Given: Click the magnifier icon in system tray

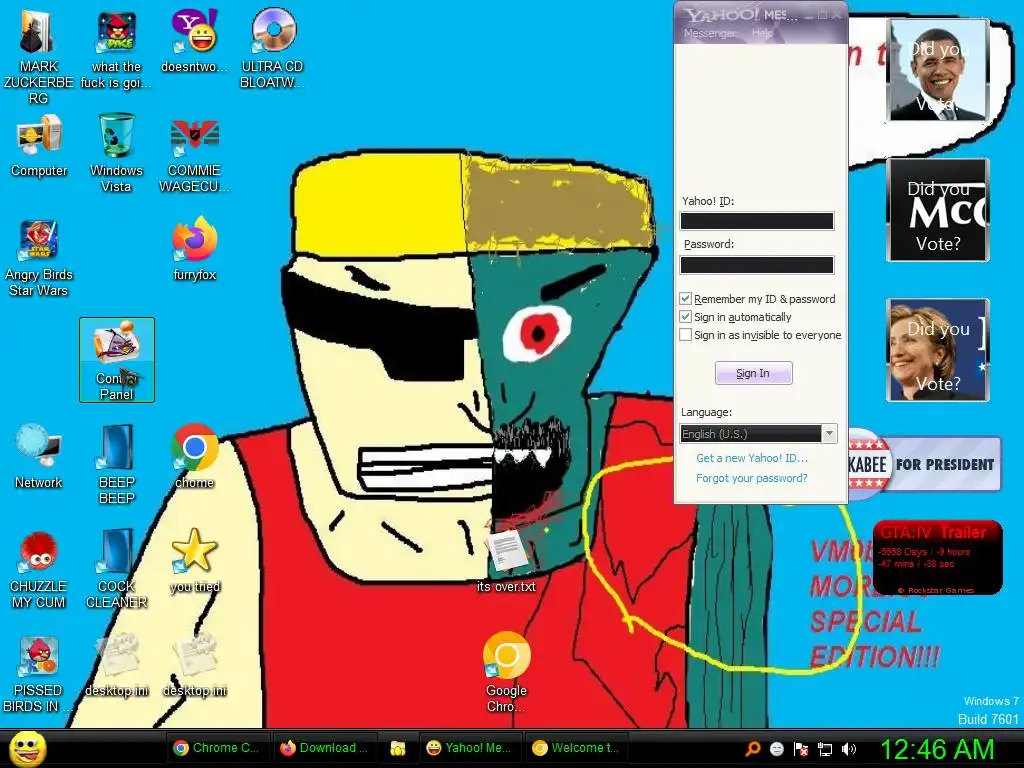Looking at the screenshot, I should [x=752, y=748].
